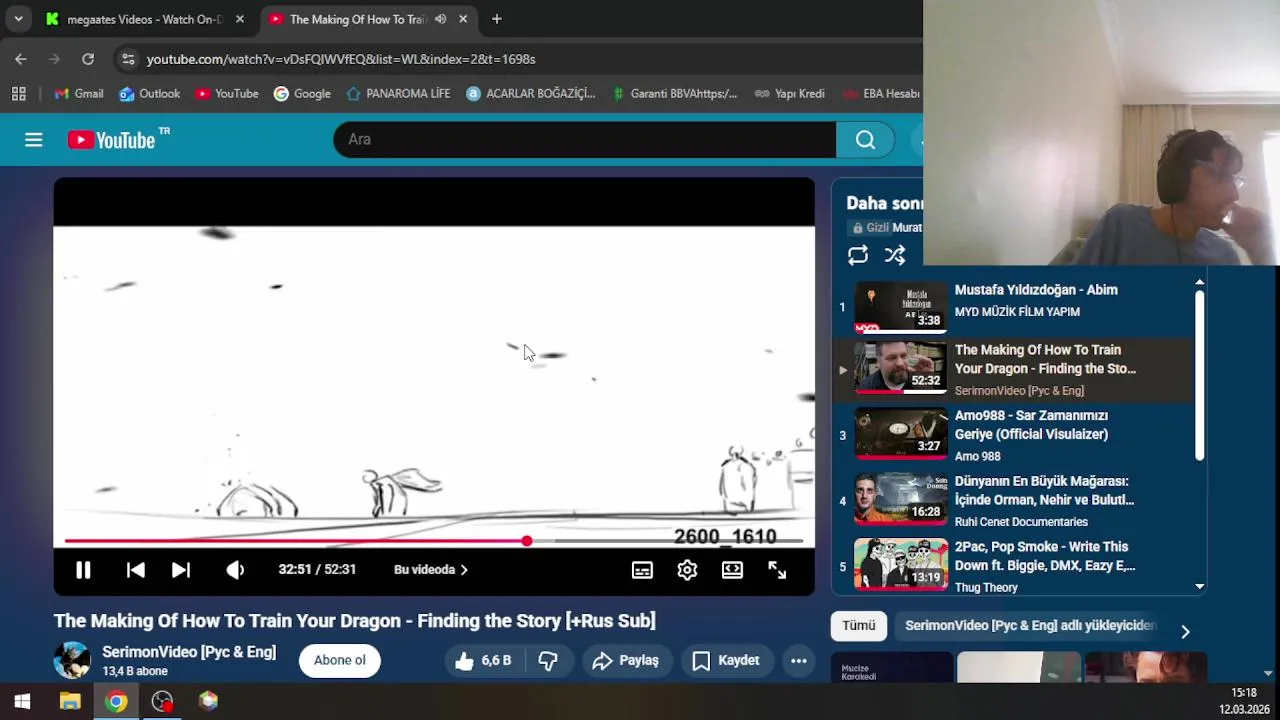Open the YouTube hamburger guide menu
This screenshot has height=720, width=1280.
(x=34, y=140)
